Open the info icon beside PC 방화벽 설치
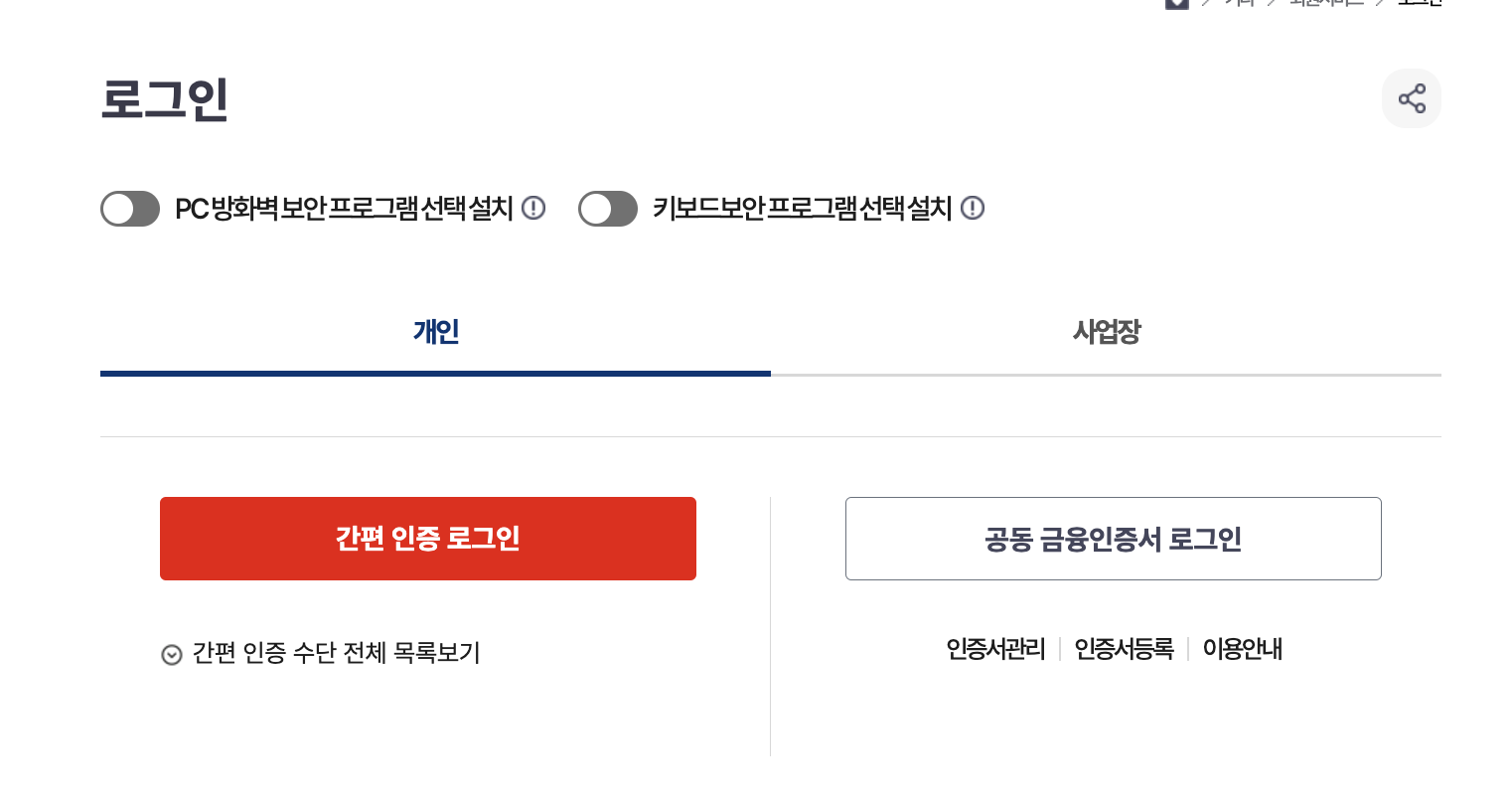The image size is (1512, 803). coord(533,208)
